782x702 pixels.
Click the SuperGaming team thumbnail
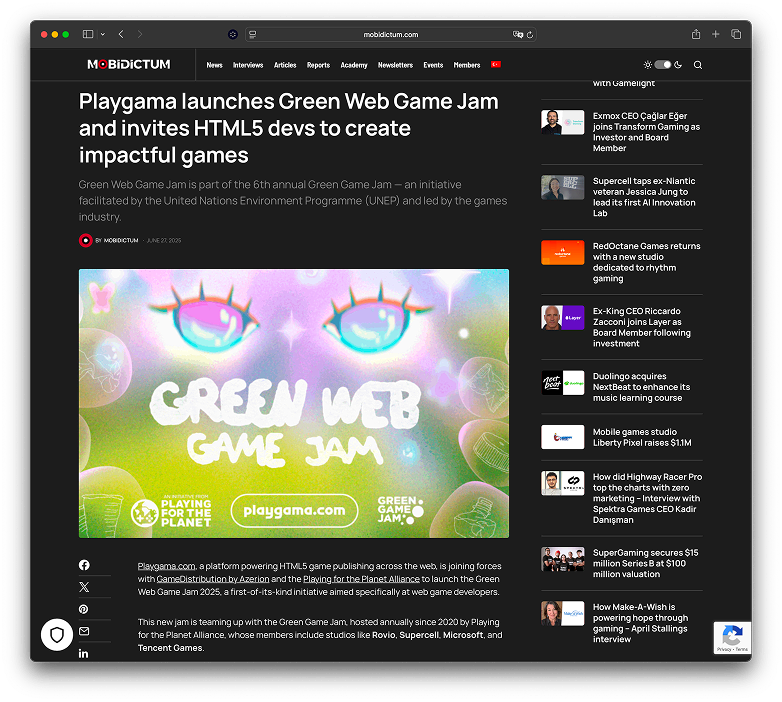point(563,559)
